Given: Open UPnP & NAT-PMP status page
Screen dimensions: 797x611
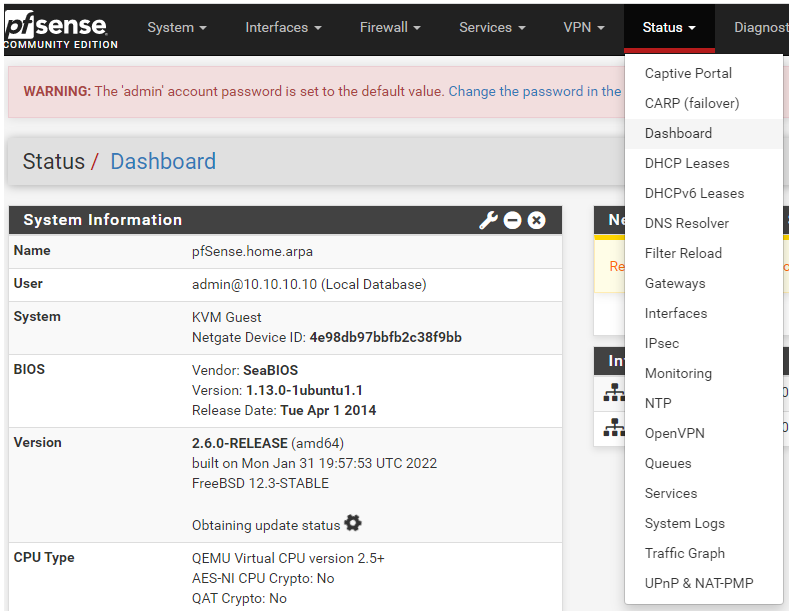Looking at the screenshot, I should [x=703, y=583].
